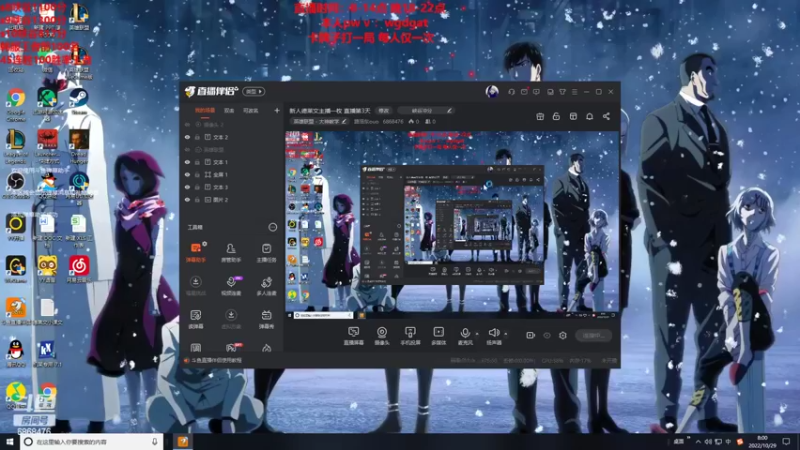Viewport: 800px width, 450px height.
Task: Click the user avatar in title bar
Action: [492, 91]
